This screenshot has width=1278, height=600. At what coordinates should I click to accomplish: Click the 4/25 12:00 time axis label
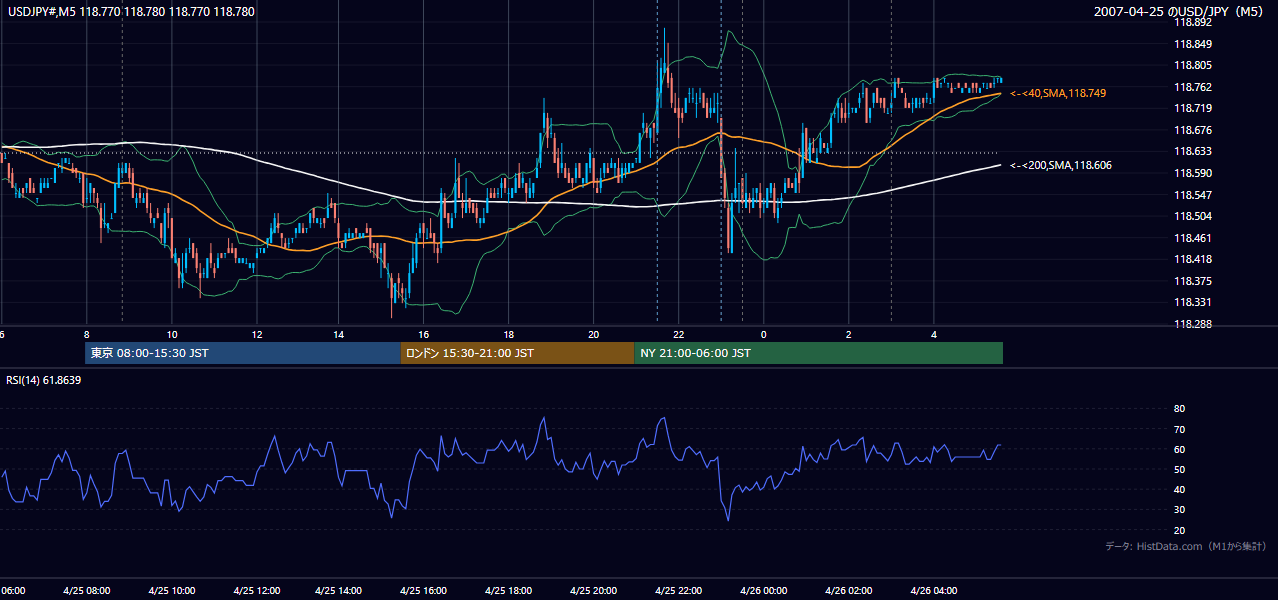click(256, 591)
